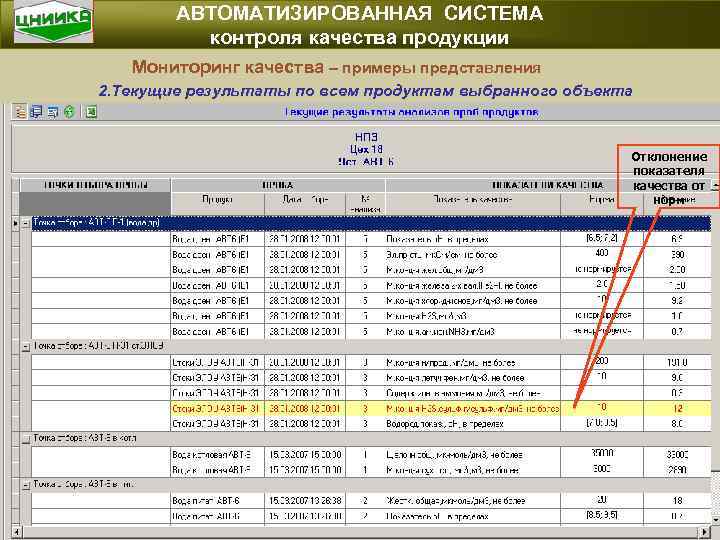Click the norm cell [7,0;8,5]
The width and height of the screenshot is (720, 540).
(602, 423)
